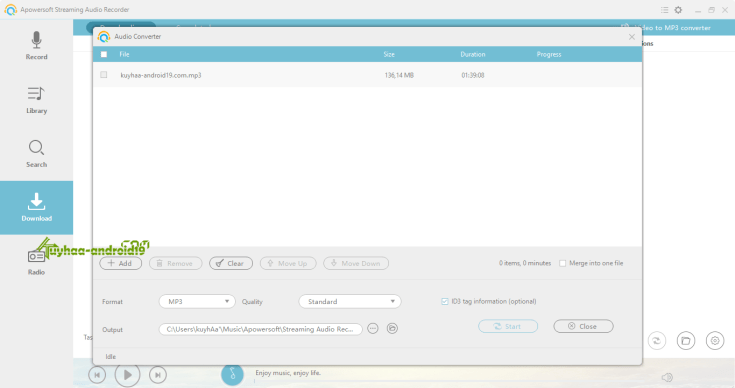The height and width of the screenshot is (388, 735).
Task: Open Video to MP3 converter link
Action: [x=674, y=28]
